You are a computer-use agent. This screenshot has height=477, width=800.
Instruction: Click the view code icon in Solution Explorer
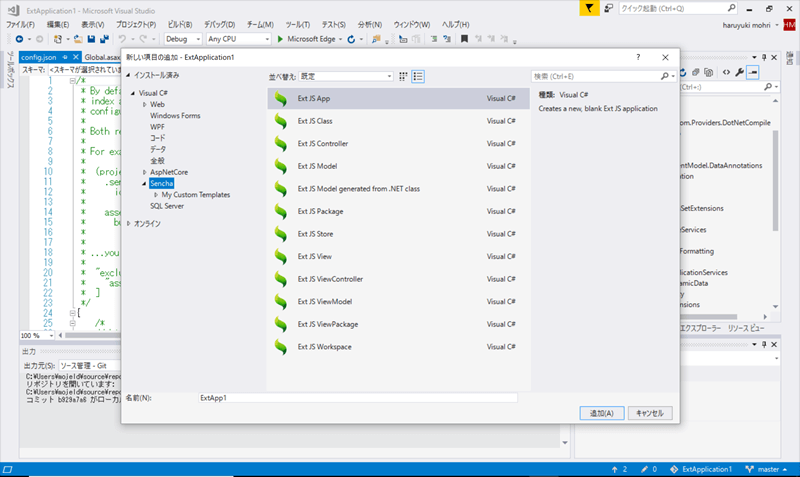[726, 72]
